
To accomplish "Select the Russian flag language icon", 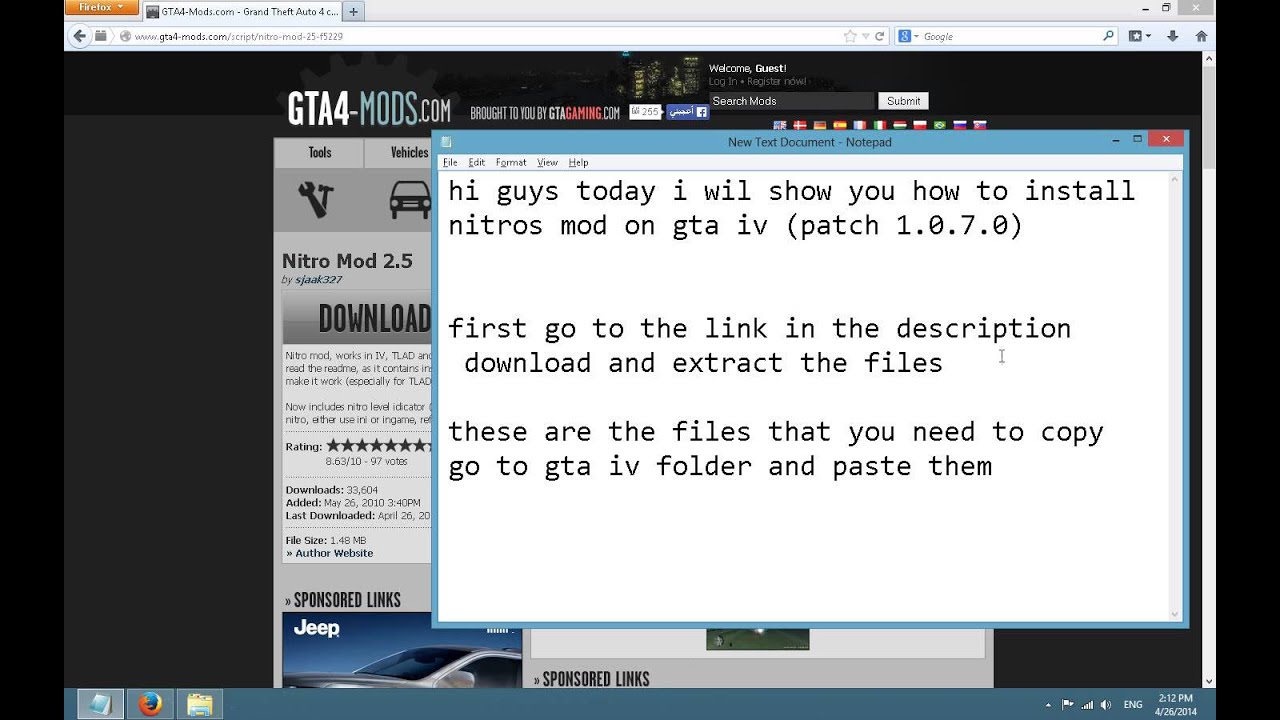I will (x=960, y=125).
